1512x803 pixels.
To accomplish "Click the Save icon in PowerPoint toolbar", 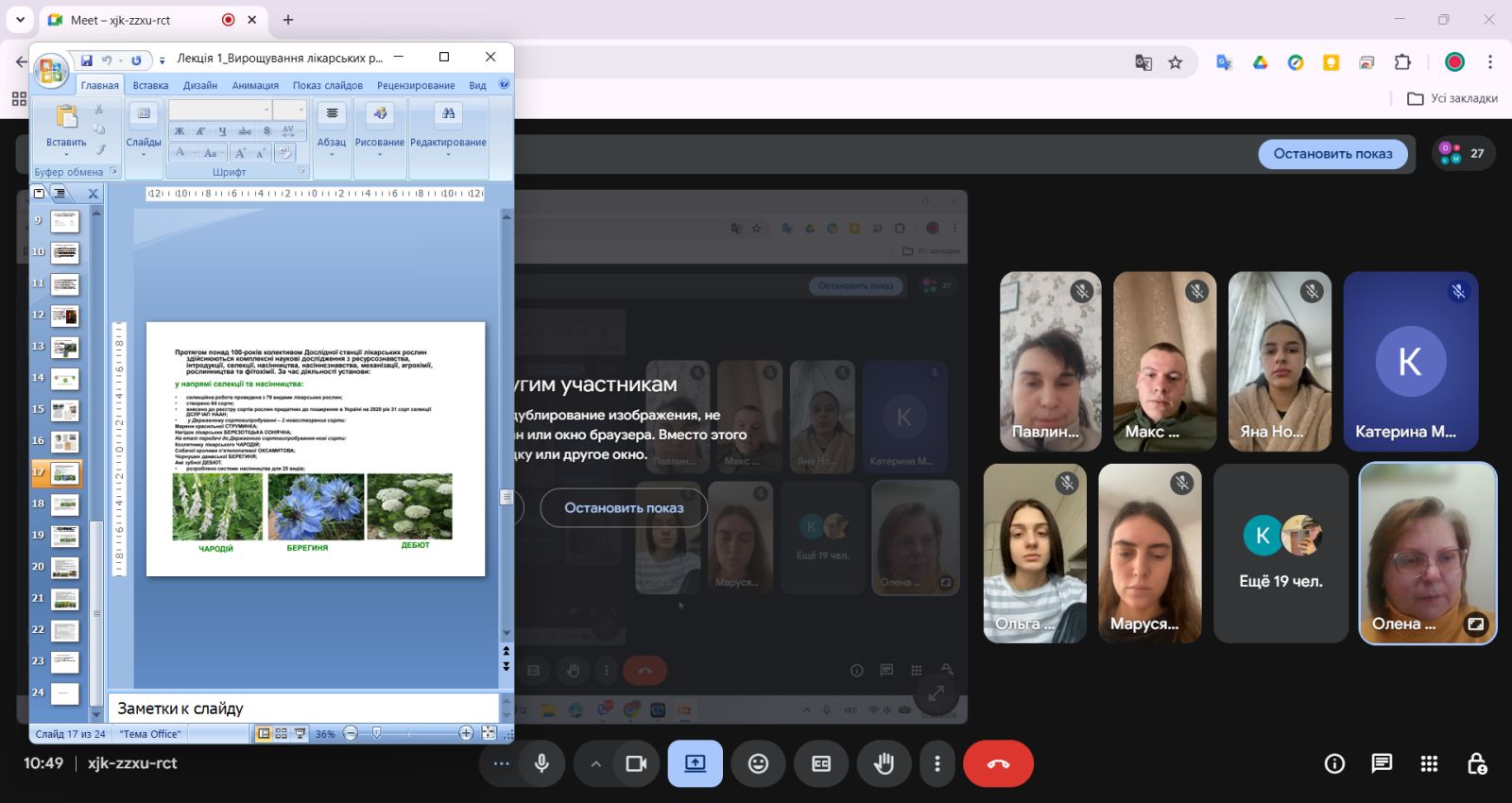I will [x=86, y=60].
